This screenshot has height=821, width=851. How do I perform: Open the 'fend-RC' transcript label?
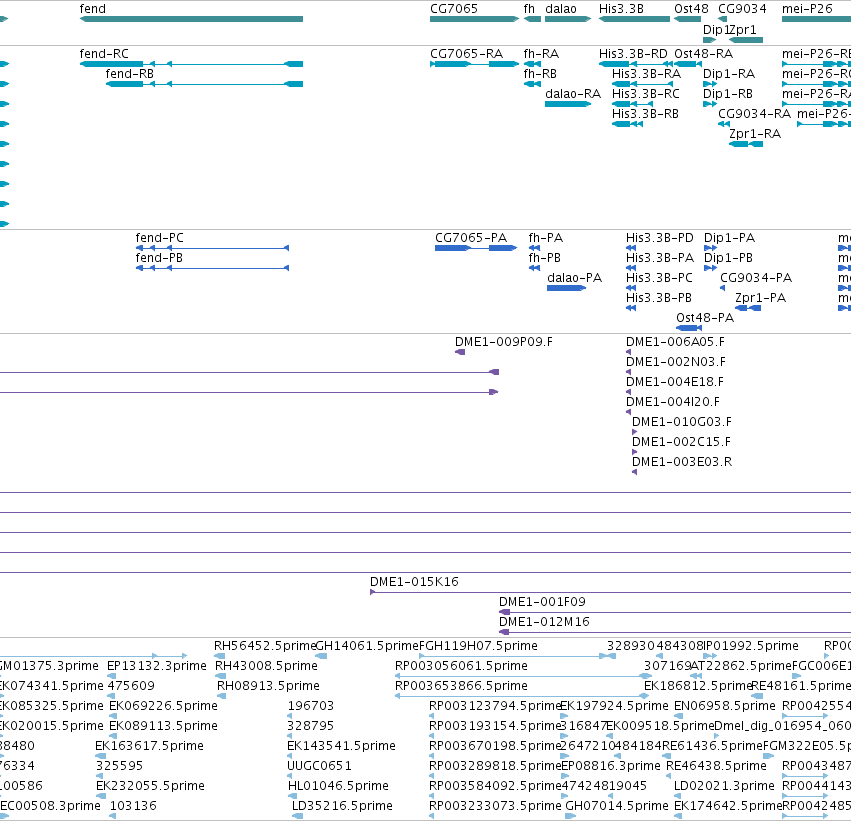[104, 54]
